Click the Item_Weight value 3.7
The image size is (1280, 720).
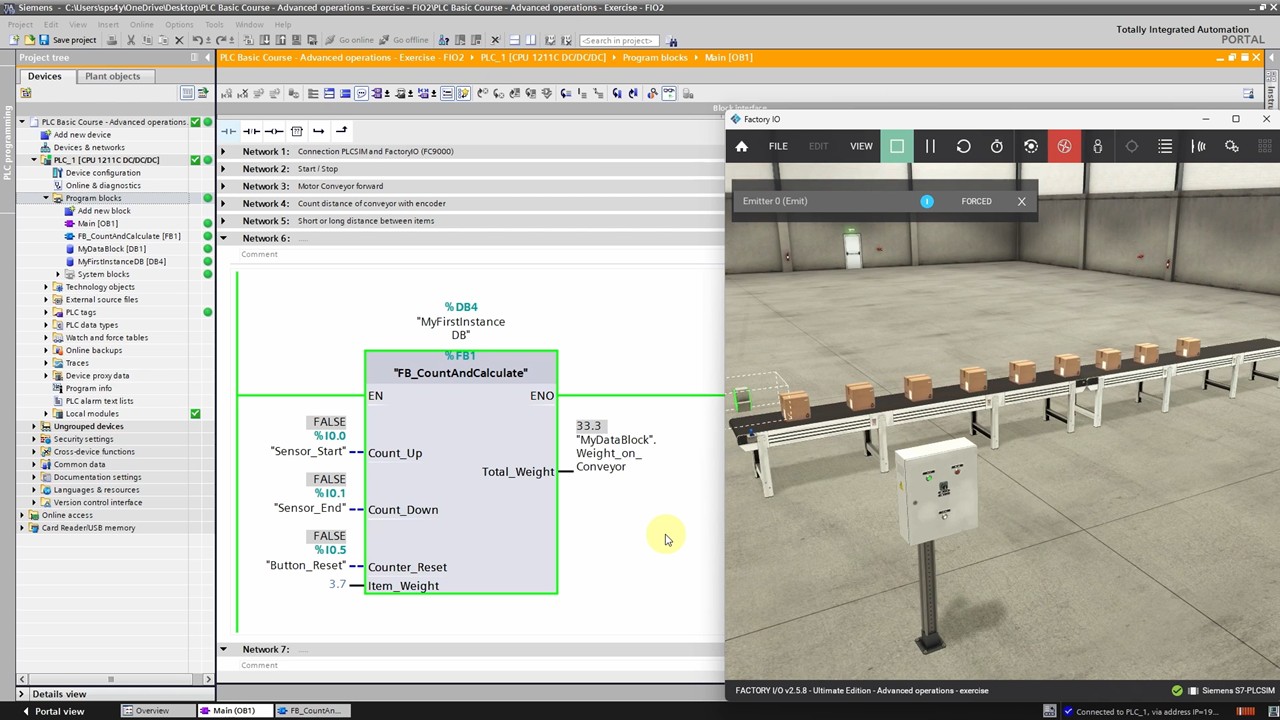point(337,584)
